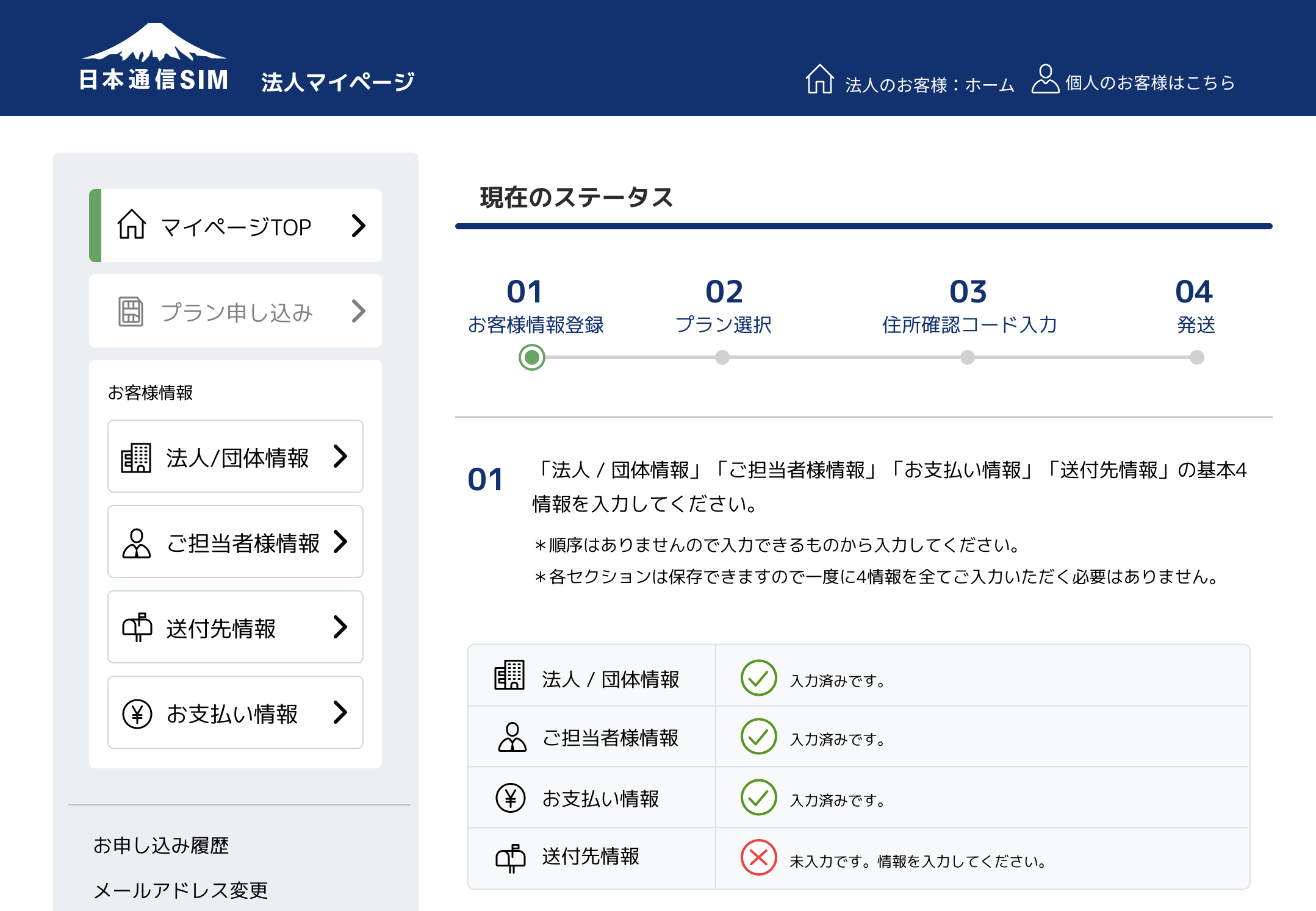Click the house icon beside マイページTOP
This screenshot has height=911, width=1316.
point(132,224)
